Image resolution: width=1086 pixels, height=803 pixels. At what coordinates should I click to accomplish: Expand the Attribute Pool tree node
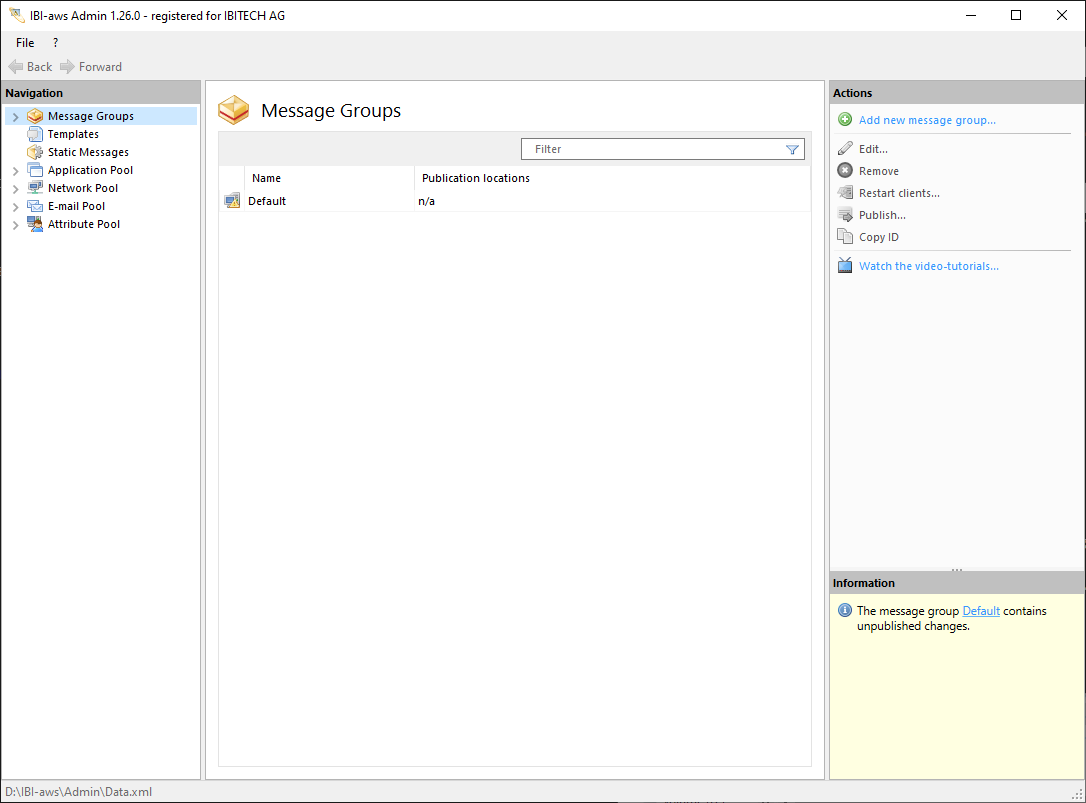pyautogui.click(x=15, y=225)
